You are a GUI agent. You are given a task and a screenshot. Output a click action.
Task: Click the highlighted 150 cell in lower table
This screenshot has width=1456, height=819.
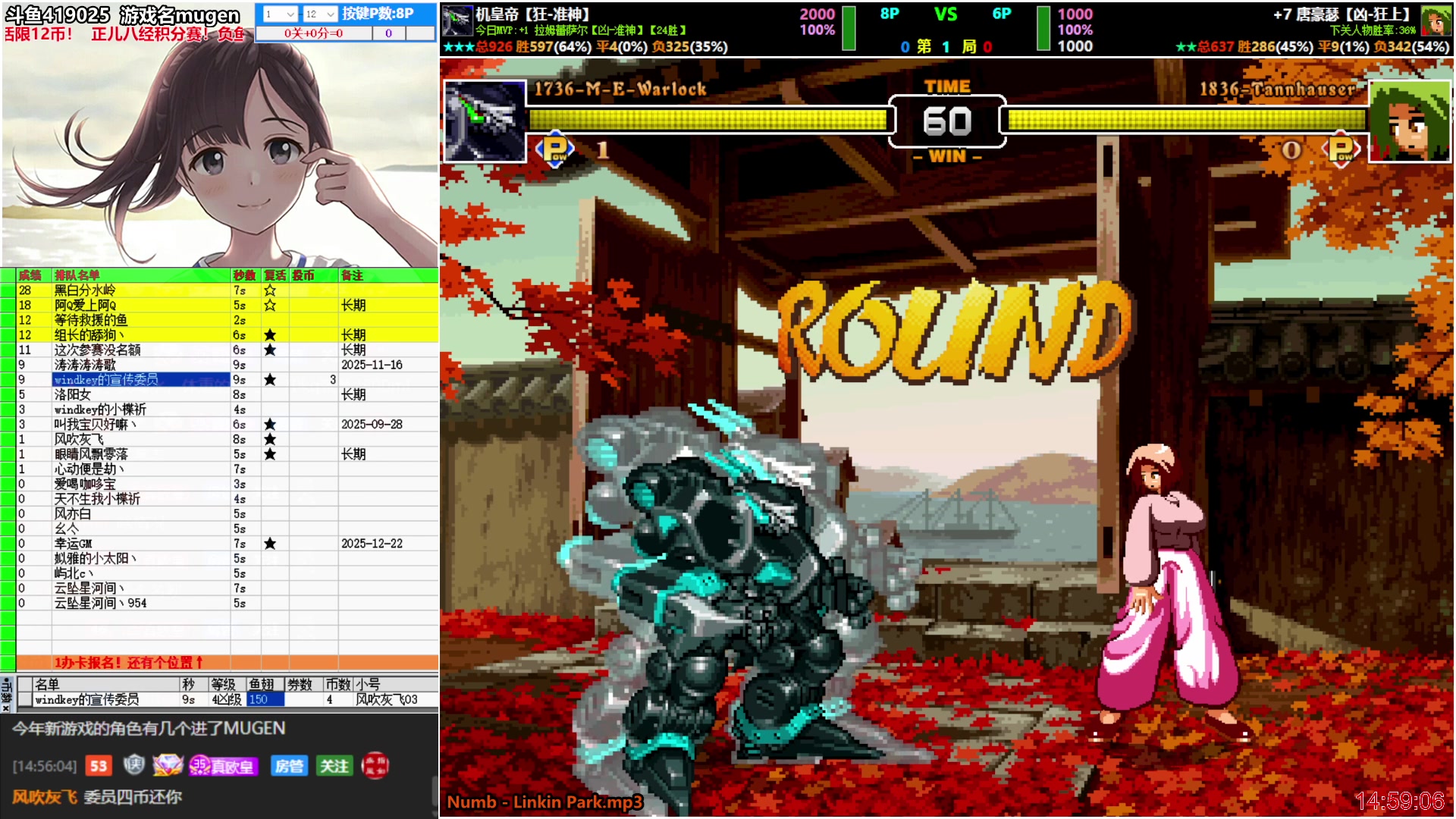pyautogui.click(x=265, y=699)
